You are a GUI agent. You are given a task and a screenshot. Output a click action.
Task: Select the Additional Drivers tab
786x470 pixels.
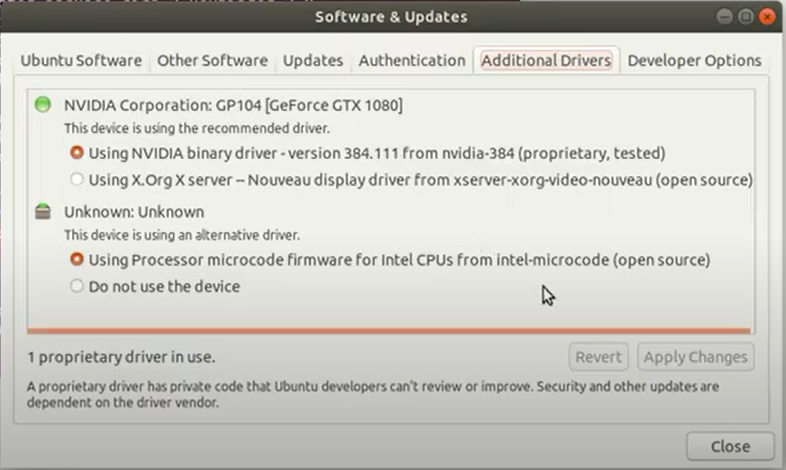point(546,61)
